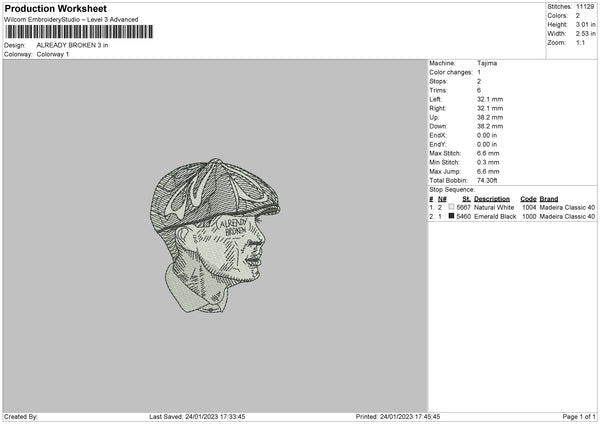600x424 pixels.
Task: Click the Max Jump label
Action: coord(445,171)
